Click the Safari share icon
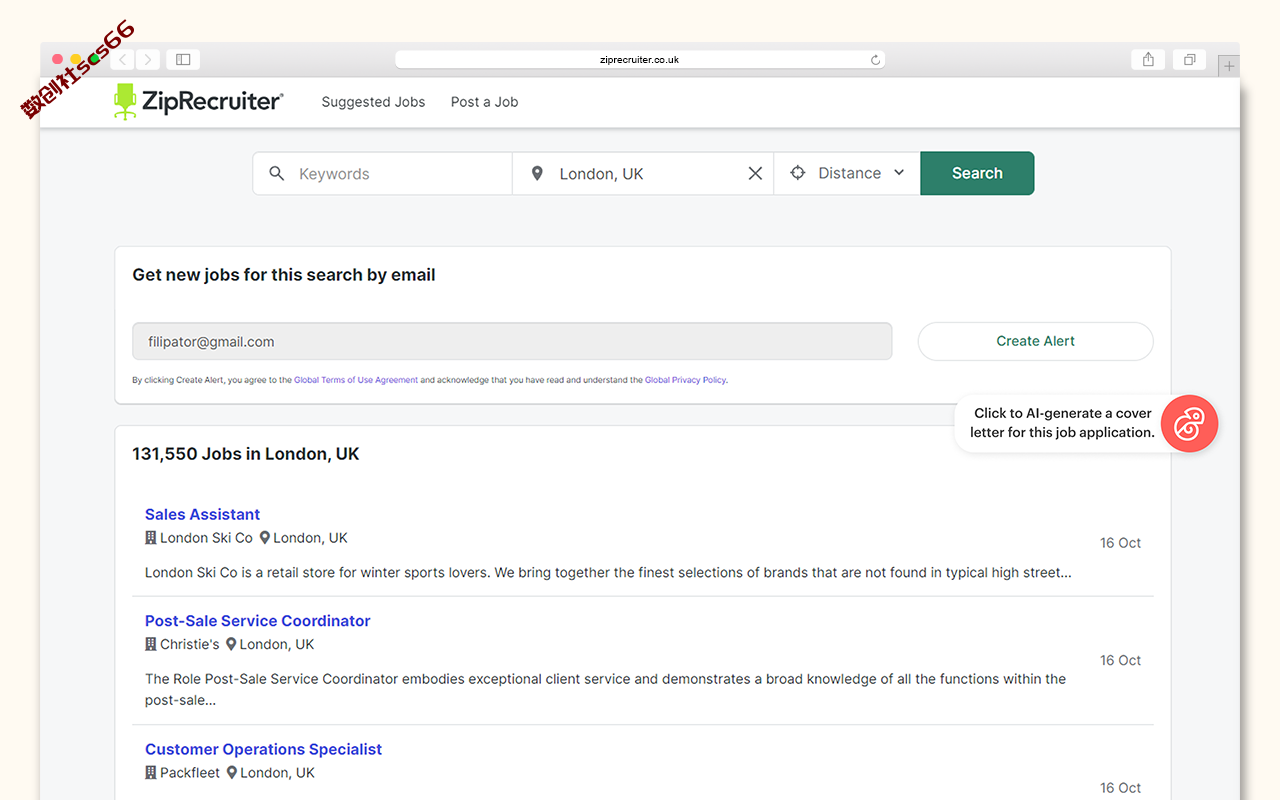 (1148, 60)
